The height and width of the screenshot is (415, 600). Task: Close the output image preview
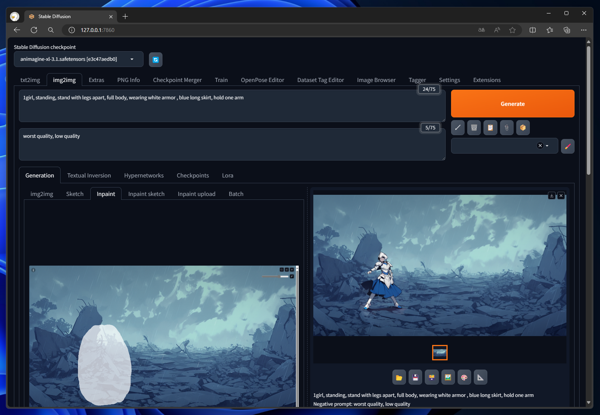[561, 196]
